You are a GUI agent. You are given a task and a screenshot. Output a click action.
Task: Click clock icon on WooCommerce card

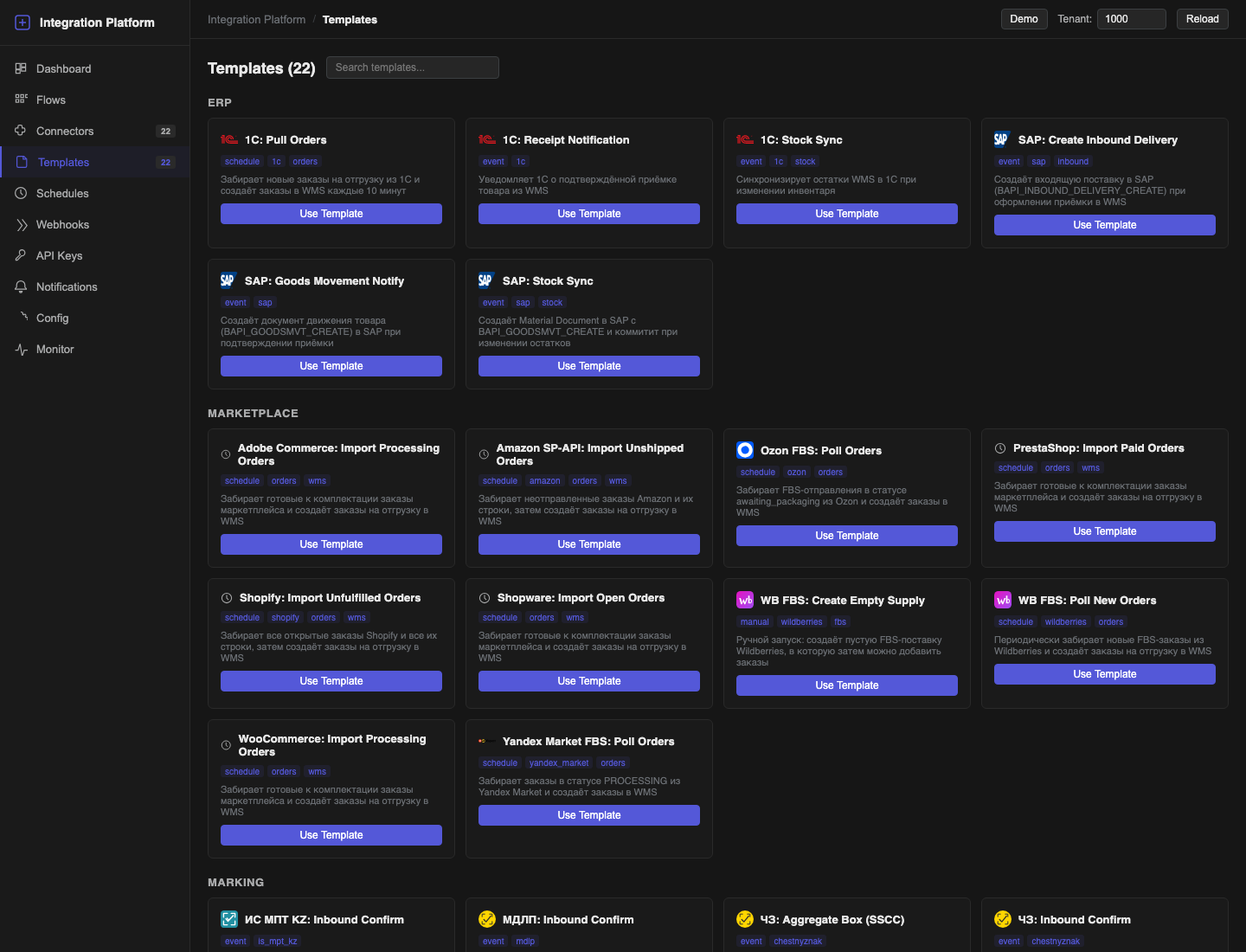[226, 745]
